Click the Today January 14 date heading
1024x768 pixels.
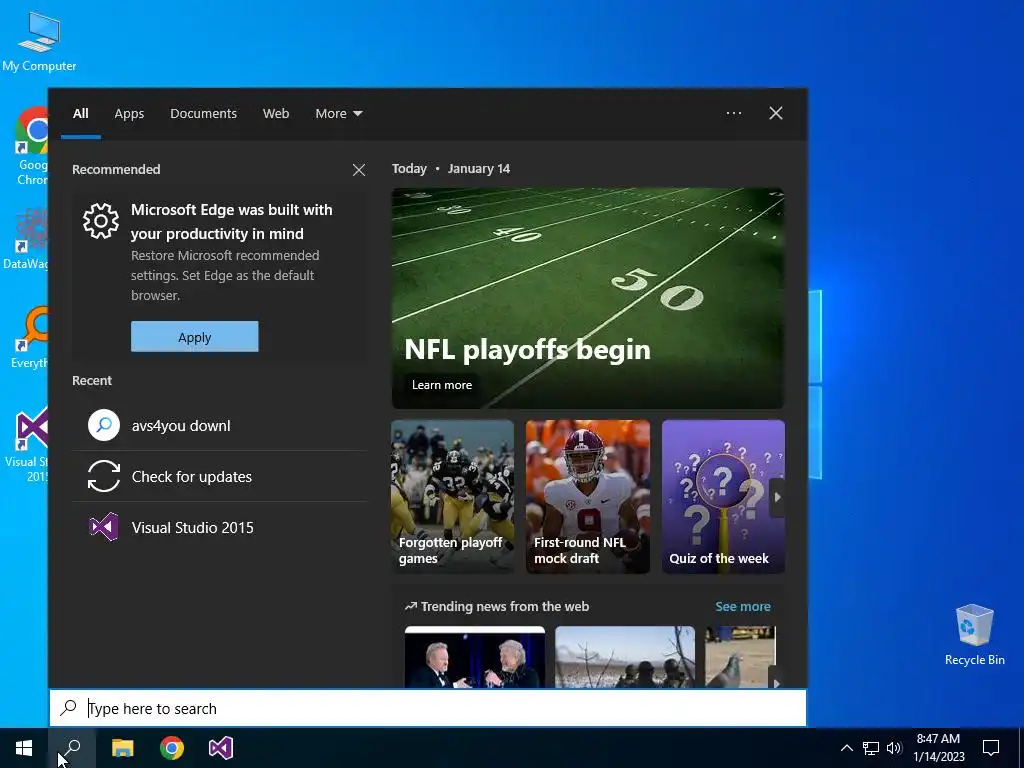(451, 168)
